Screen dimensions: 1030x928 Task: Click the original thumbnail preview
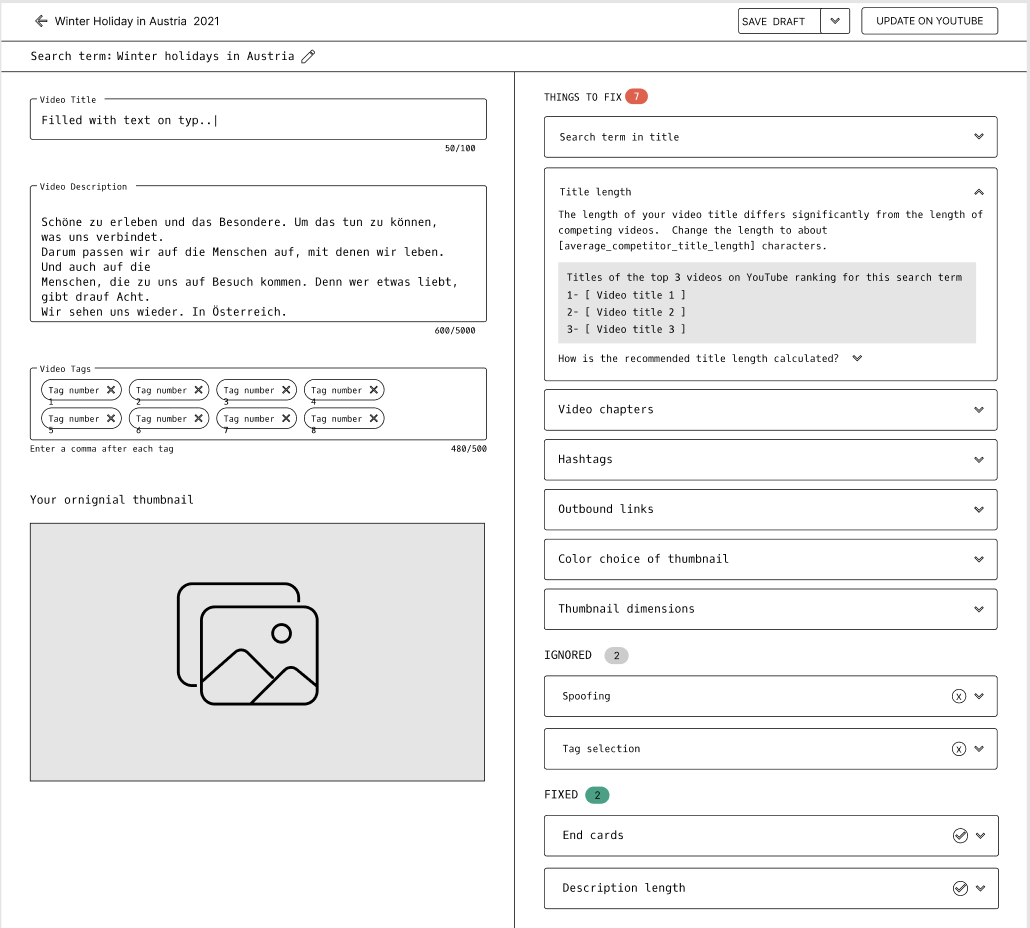coord(257,651)
